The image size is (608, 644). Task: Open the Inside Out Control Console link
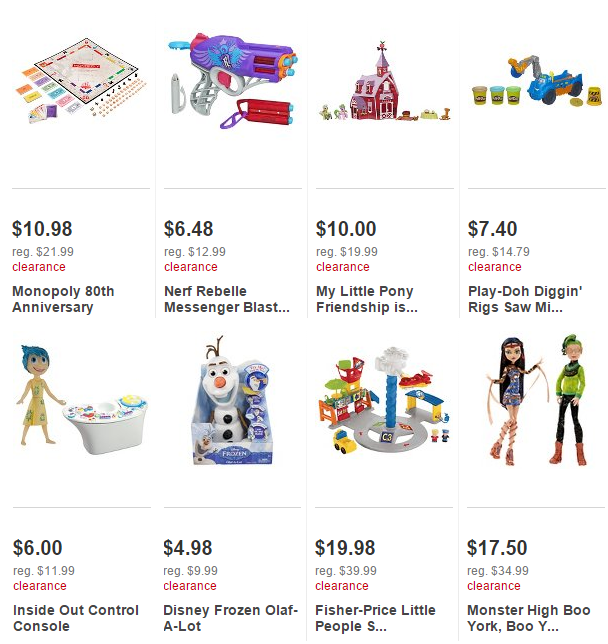coord(76,618)
